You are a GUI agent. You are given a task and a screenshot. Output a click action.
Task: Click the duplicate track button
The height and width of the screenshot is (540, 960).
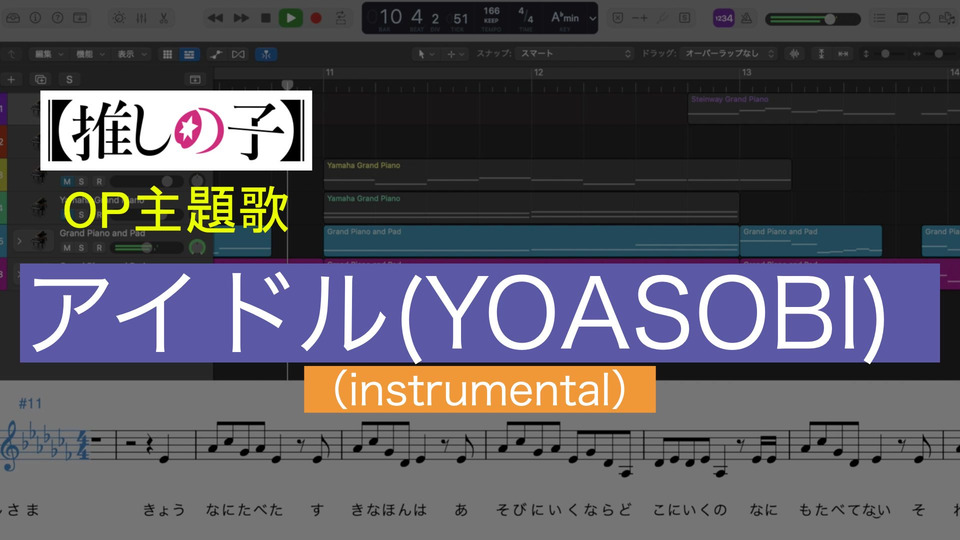coord(40,79)
